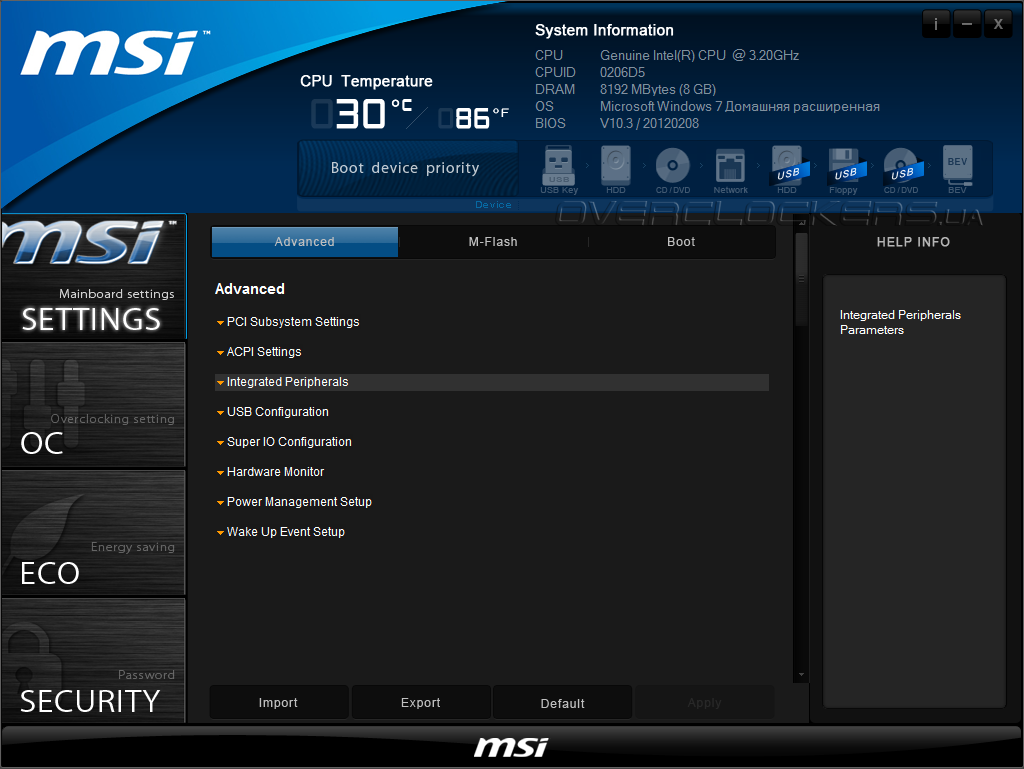Open the OC Overclocking setting panel
Viewport: 1024px width, 769px height.
pyautogui.click(x=93, y=405)
